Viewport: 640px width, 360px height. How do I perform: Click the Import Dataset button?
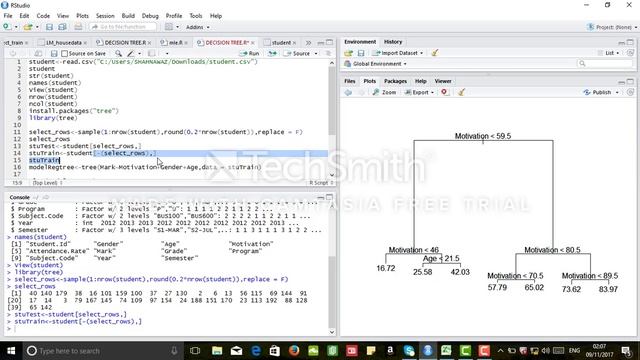click(398, 53)
